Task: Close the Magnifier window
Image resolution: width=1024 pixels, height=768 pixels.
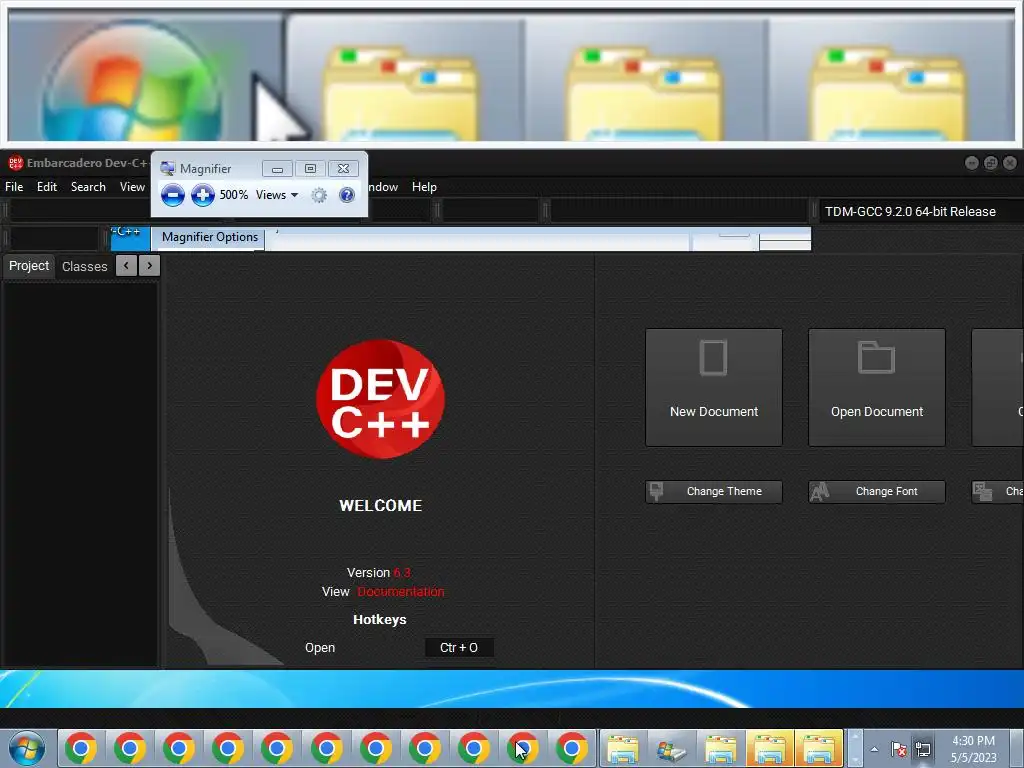Action: coord(344,168)
